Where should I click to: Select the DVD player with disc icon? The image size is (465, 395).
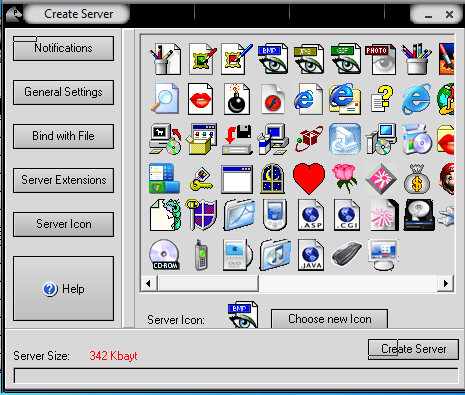click(237, 255)
